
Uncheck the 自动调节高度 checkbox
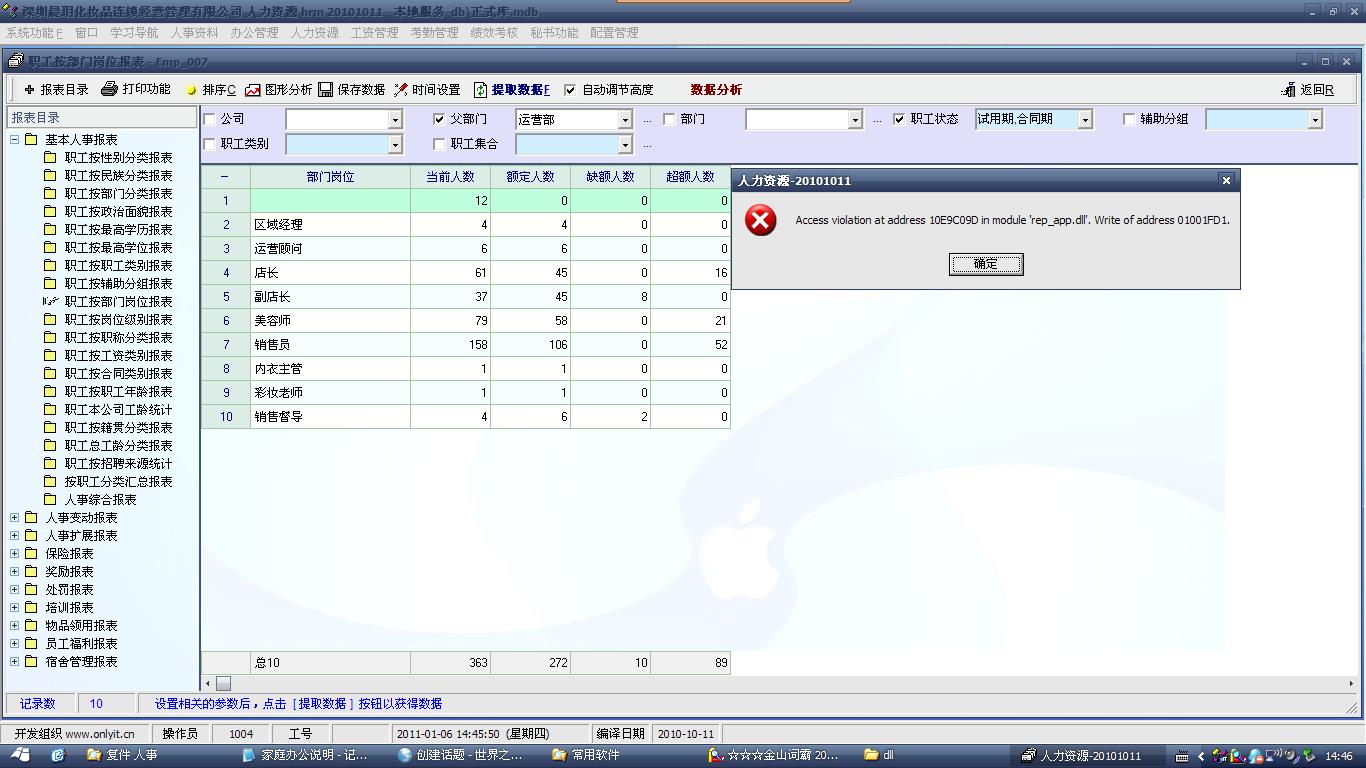click(x=570, y=90)
